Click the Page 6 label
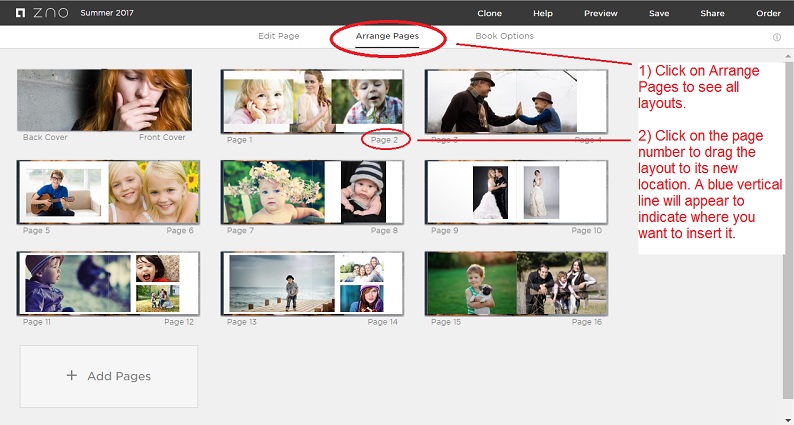Image resolution: width=794 pixels, height=425 pixels. [x=180, y=230]
